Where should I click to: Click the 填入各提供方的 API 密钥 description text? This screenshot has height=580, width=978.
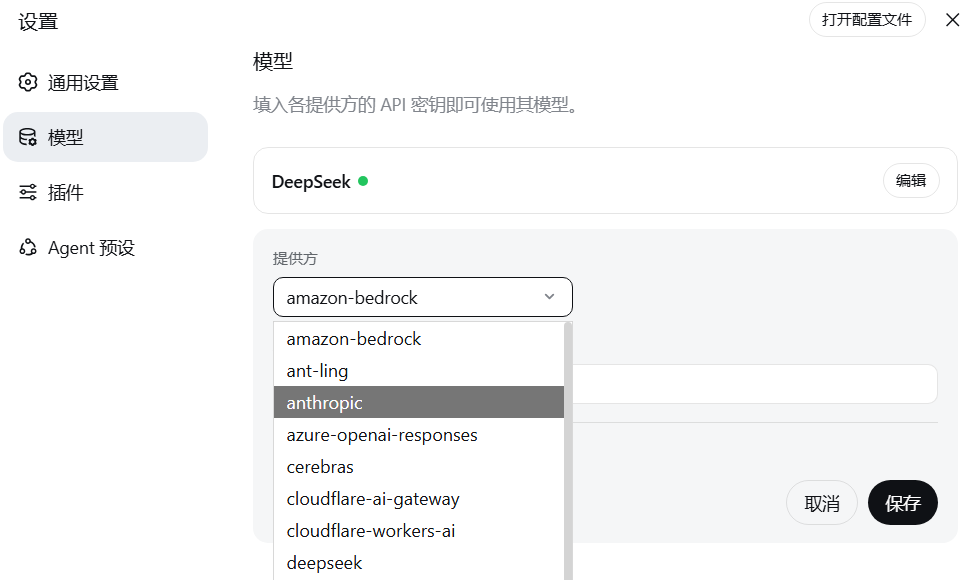pyautogui.click(x=415, y=105)
